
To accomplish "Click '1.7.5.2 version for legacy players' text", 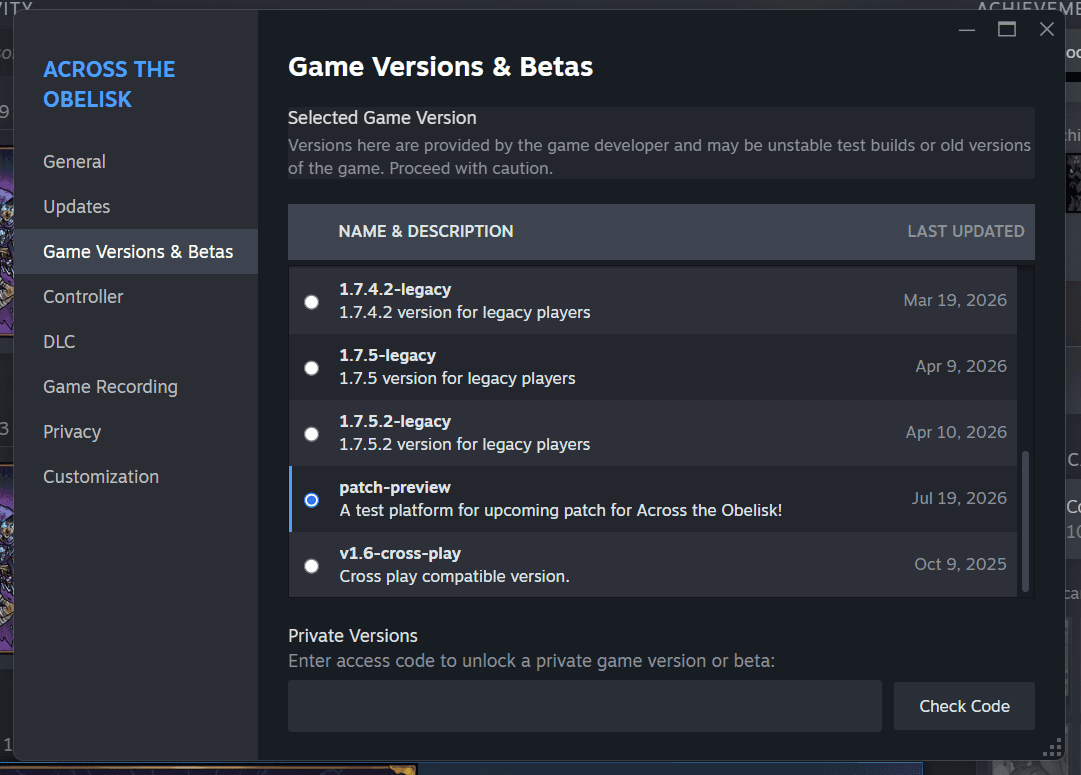I will pos(465,445).
